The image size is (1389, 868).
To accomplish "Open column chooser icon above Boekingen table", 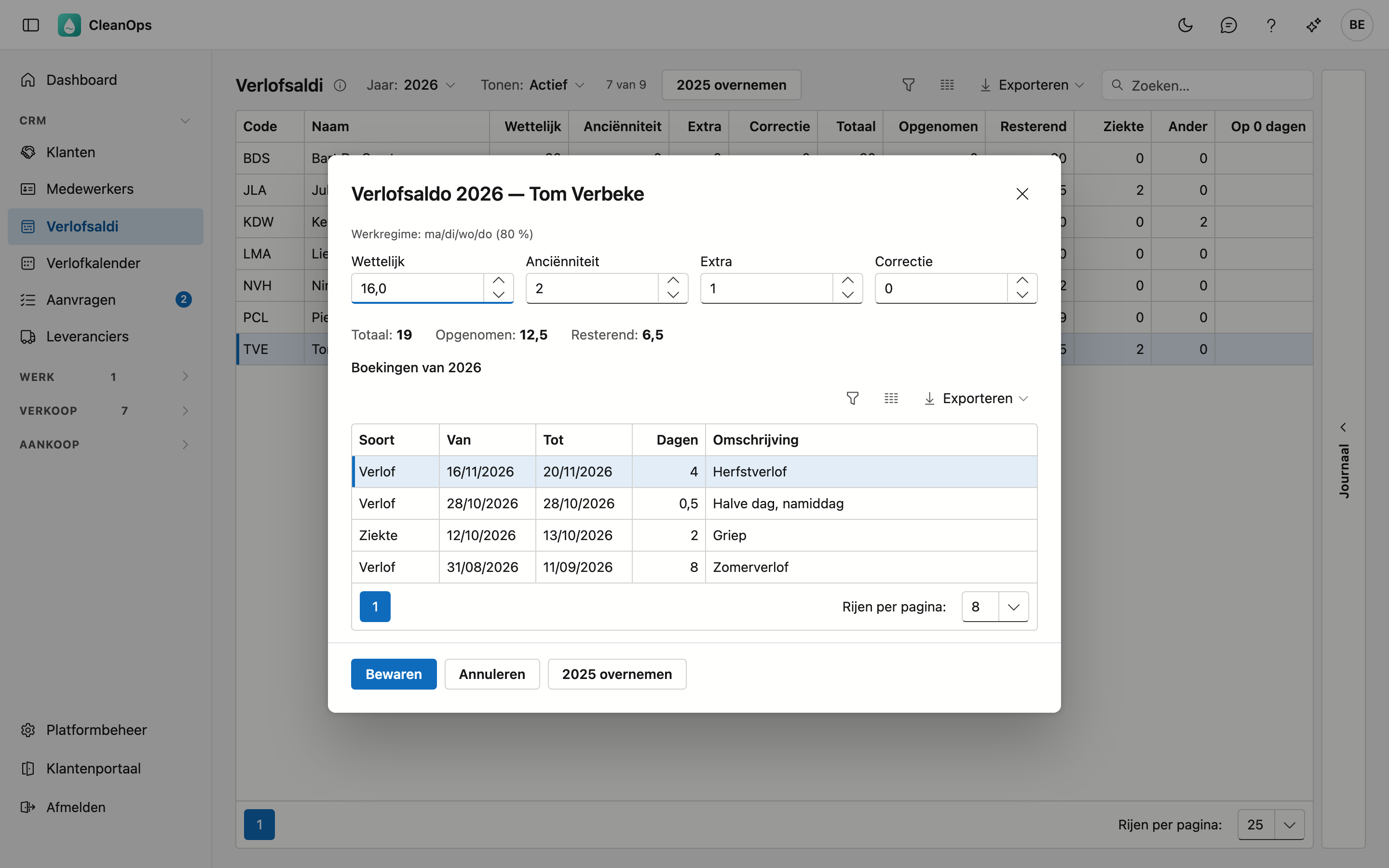I will click(x=891, y=398).
